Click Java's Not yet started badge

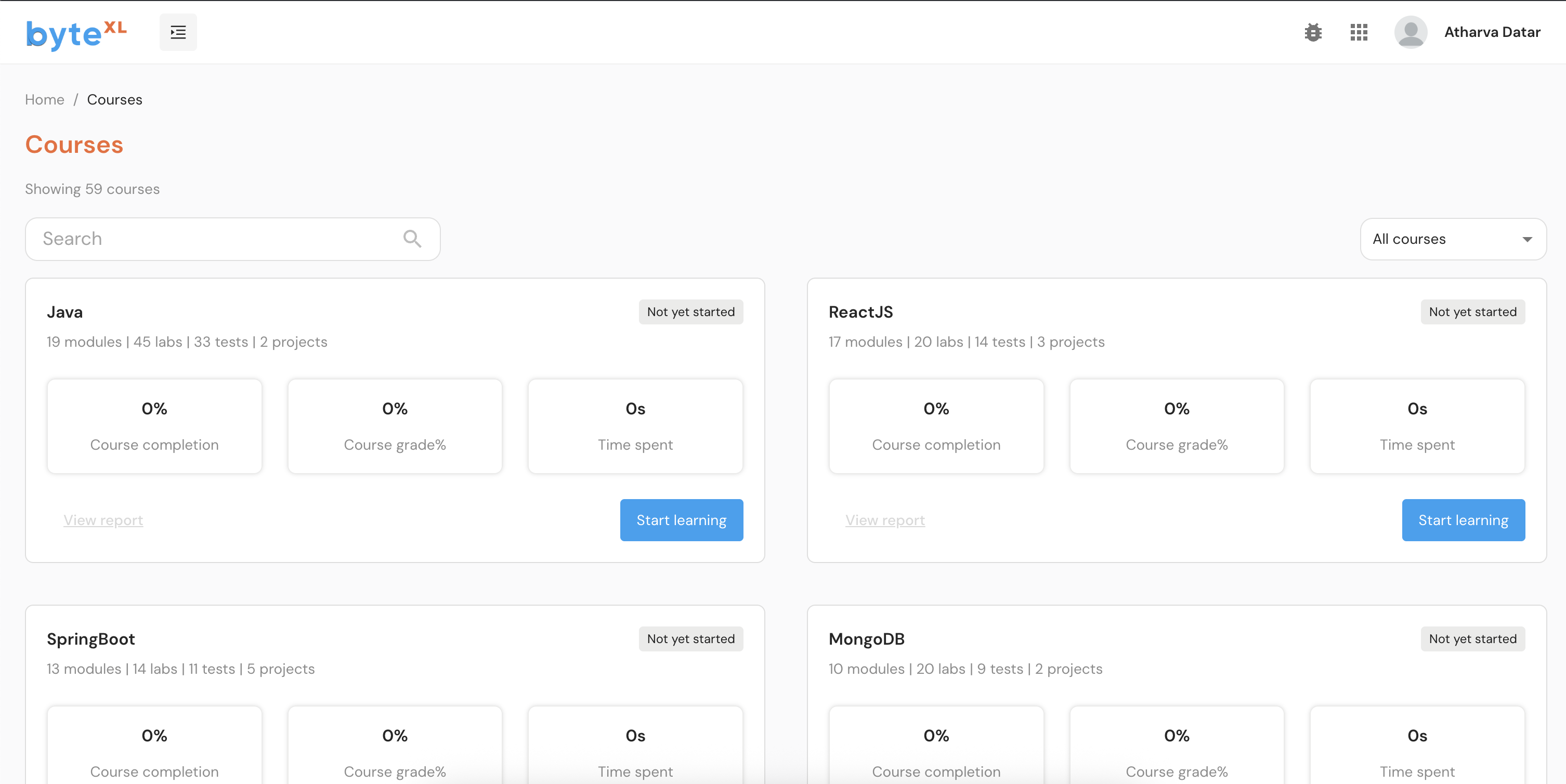point(690,312)
